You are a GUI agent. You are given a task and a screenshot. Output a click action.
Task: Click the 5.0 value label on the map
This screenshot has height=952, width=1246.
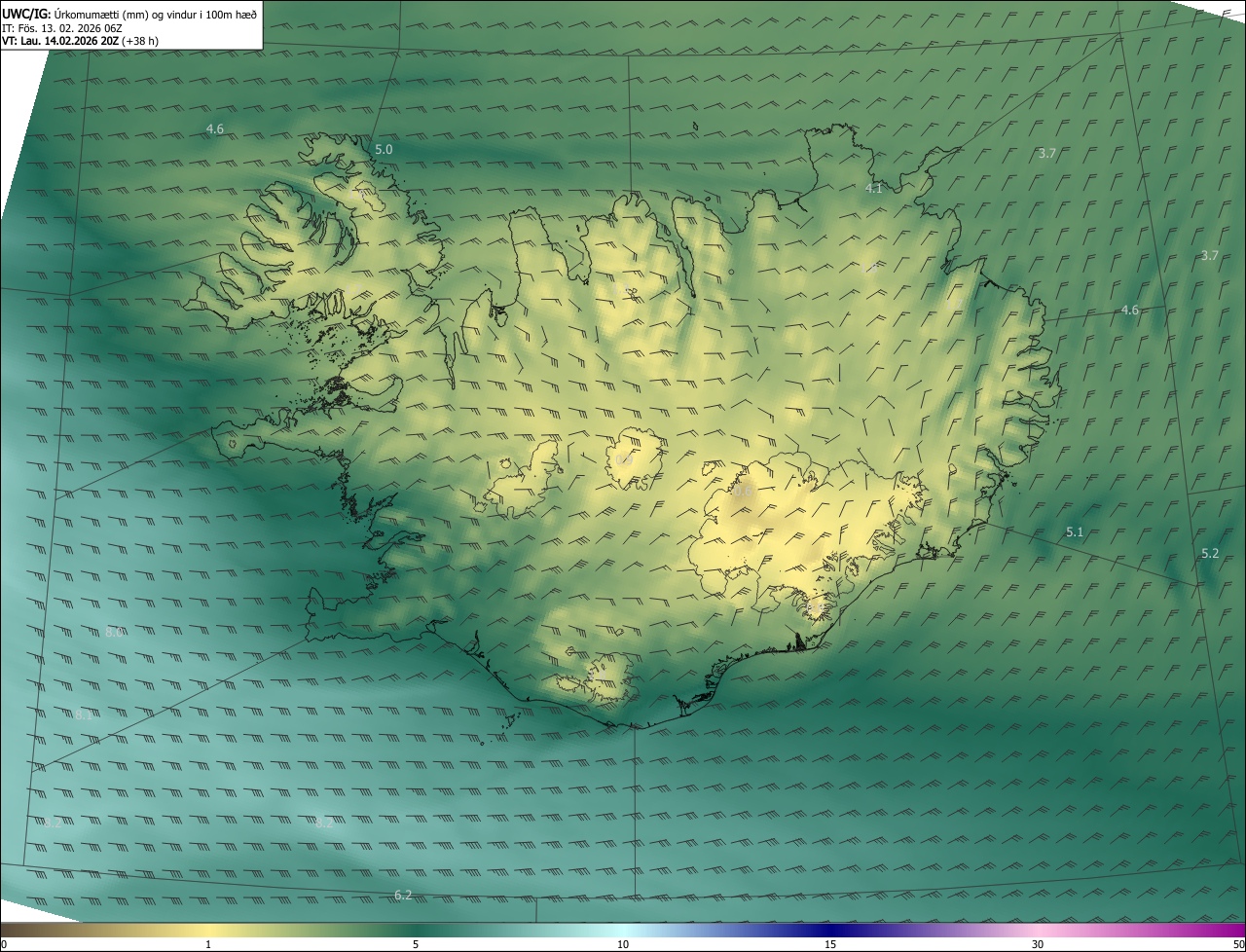click(384, 149)
